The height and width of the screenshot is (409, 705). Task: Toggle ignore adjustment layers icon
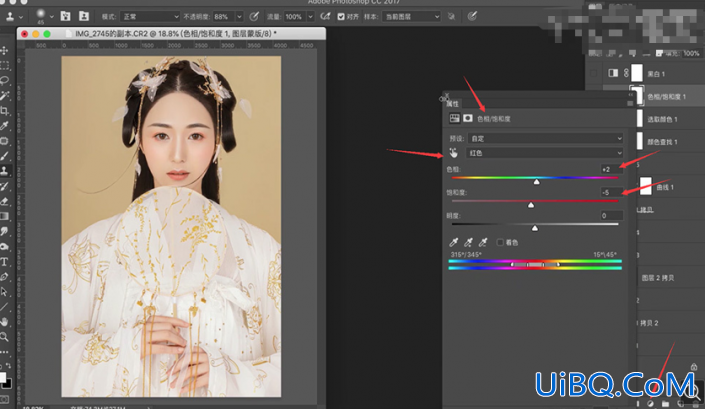tap(451, 17)
